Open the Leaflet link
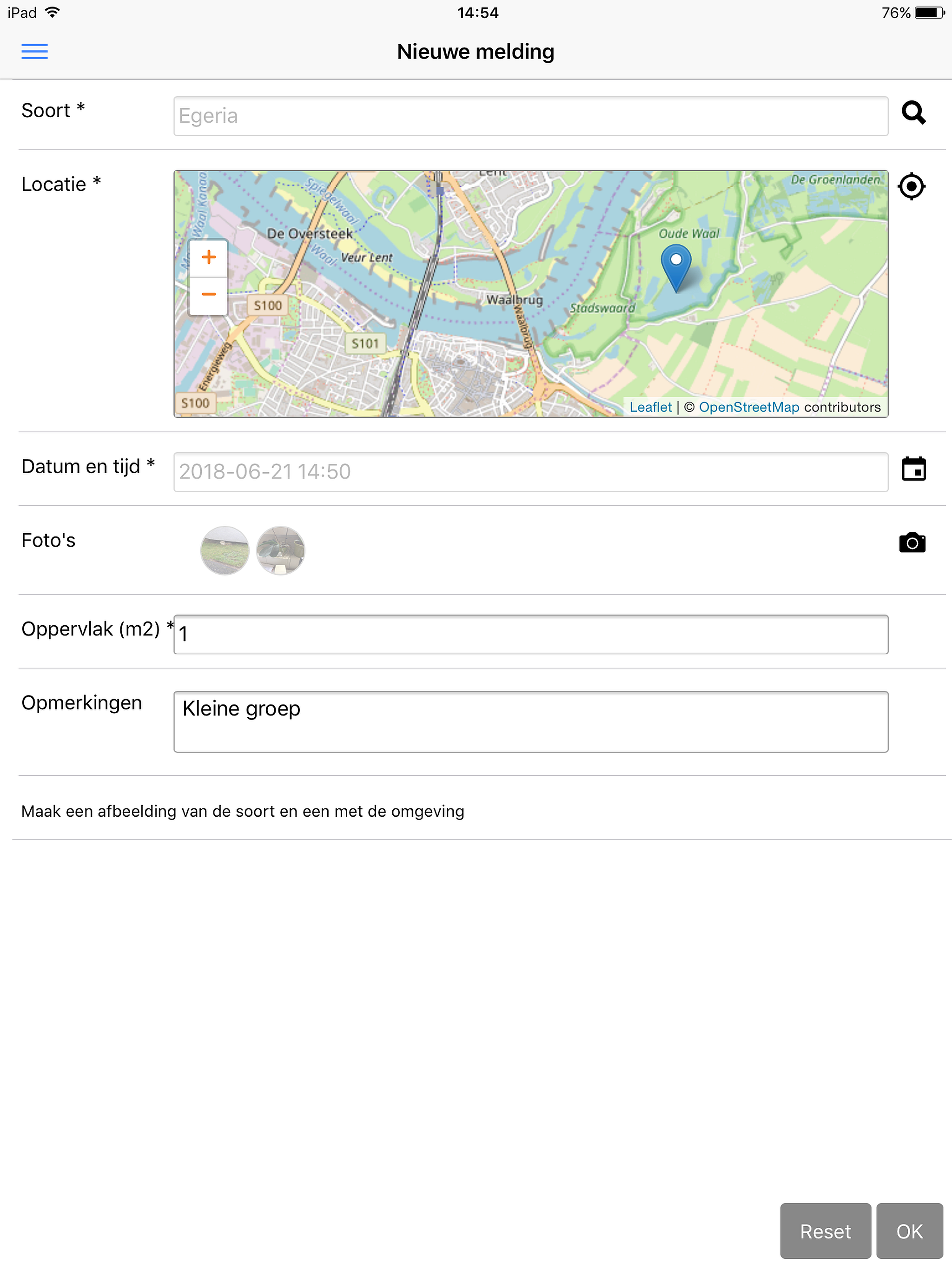Image resolution: width=952 pixels, height=1270 pixels. (x=650, y=407)
